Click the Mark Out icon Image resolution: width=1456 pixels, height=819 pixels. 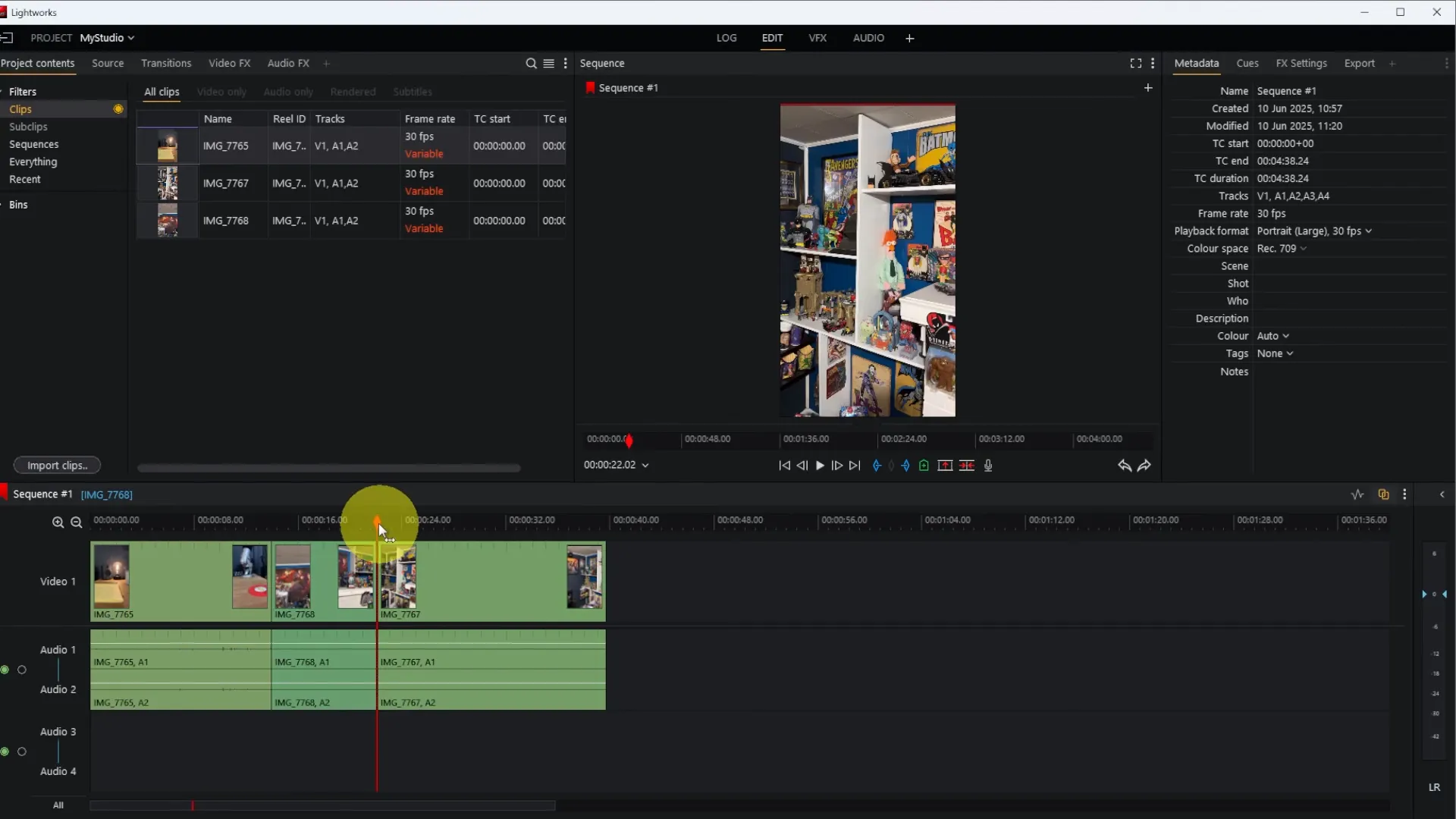tap(906, 466)
